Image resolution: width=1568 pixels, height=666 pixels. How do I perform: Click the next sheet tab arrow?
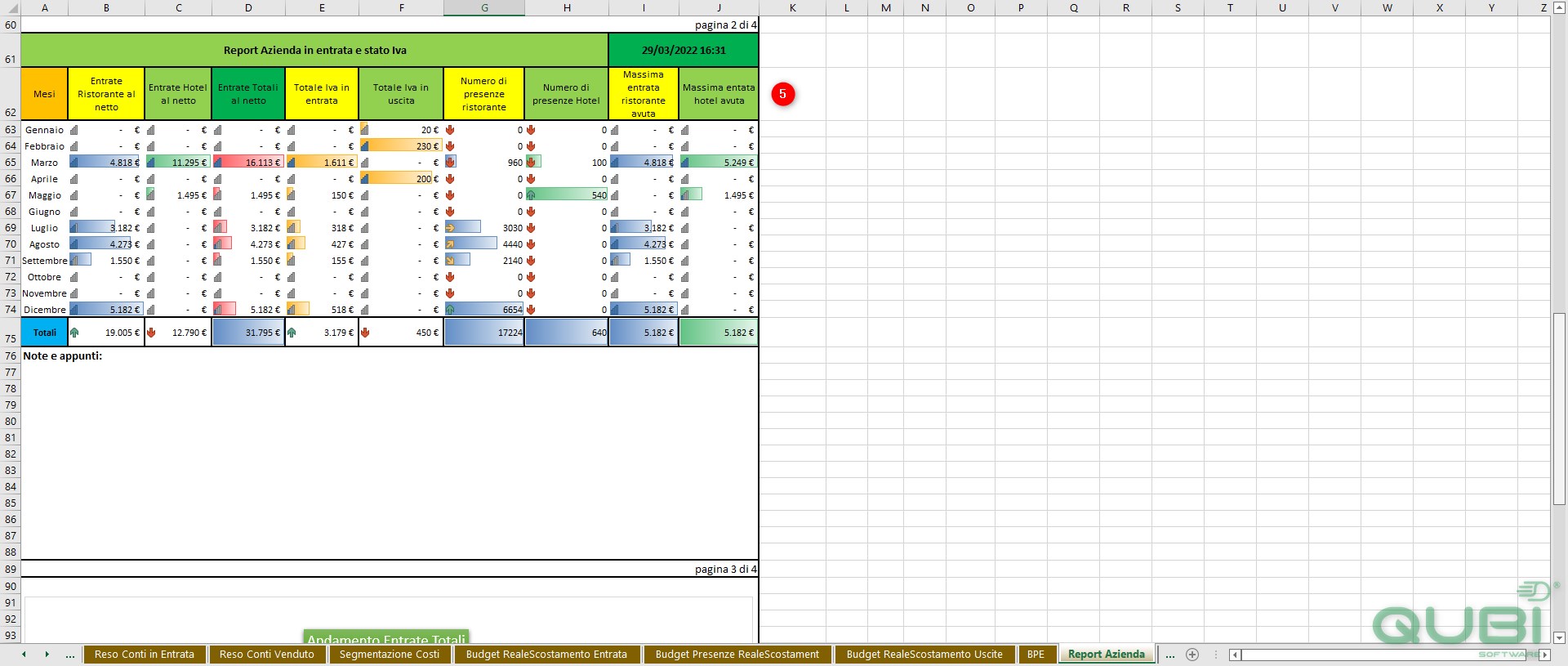47,655
